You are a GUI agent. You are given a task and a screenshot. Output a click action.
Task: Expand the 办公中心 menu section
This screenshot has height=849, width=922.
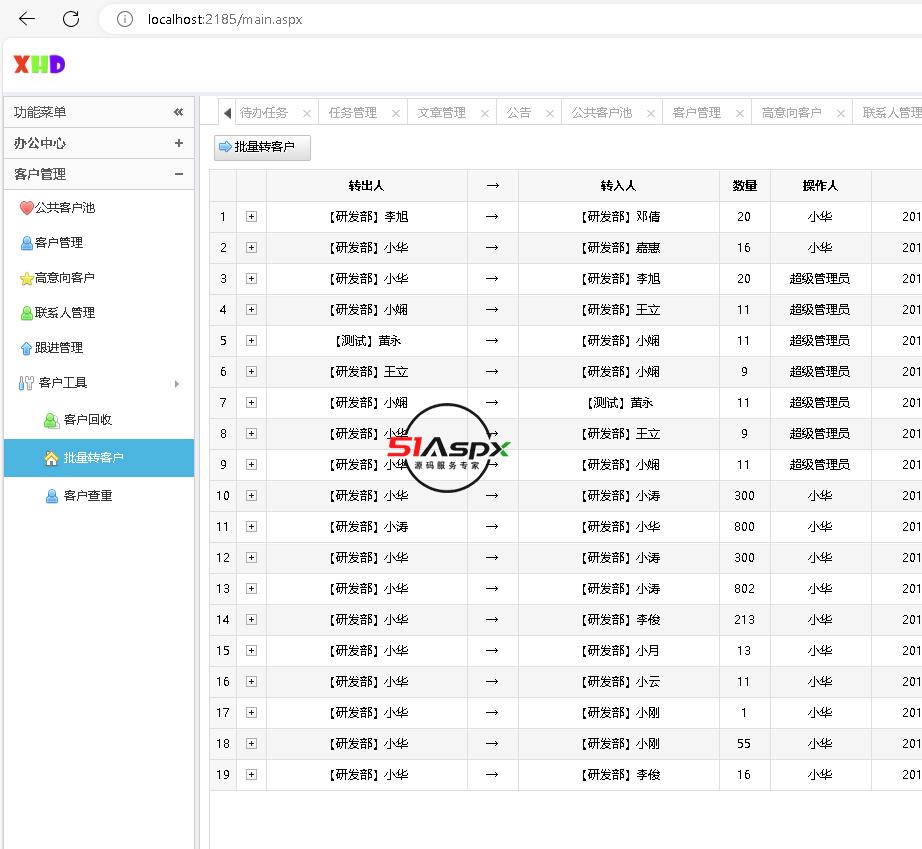coord(179,143)
